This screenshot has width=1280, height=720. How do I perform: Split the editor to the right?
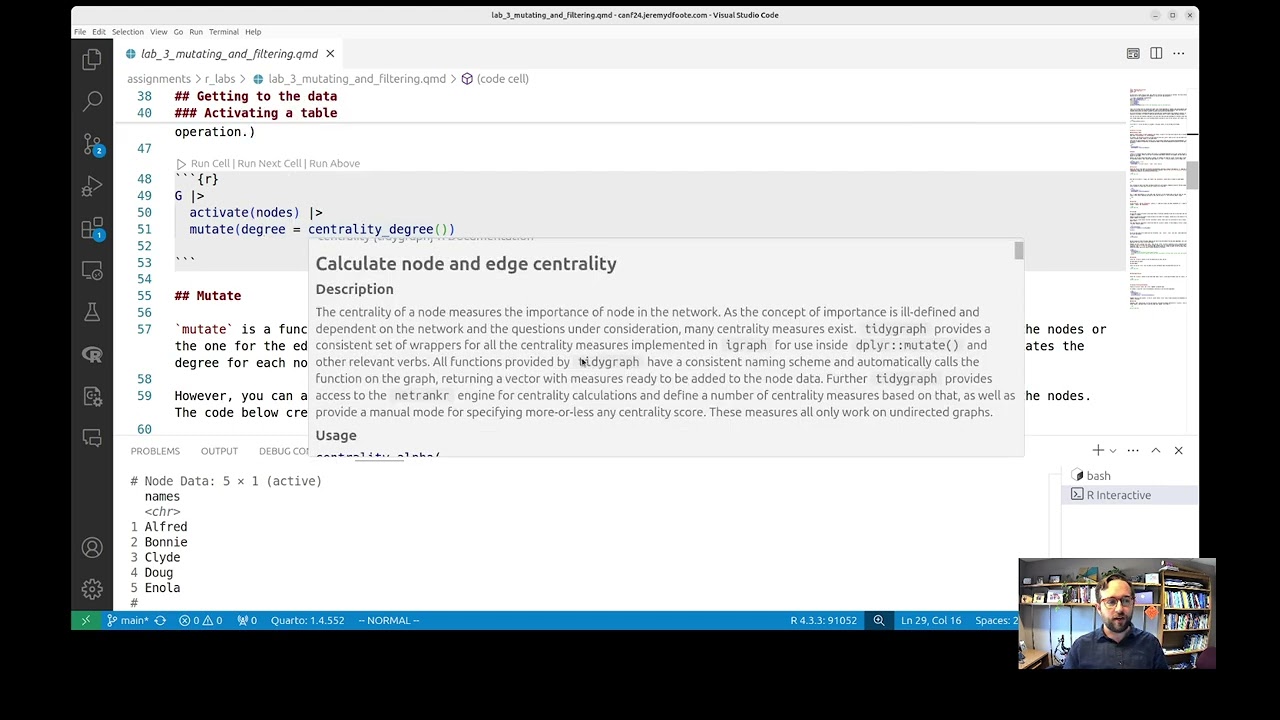pyautogui.click(x=1156, y=54)
